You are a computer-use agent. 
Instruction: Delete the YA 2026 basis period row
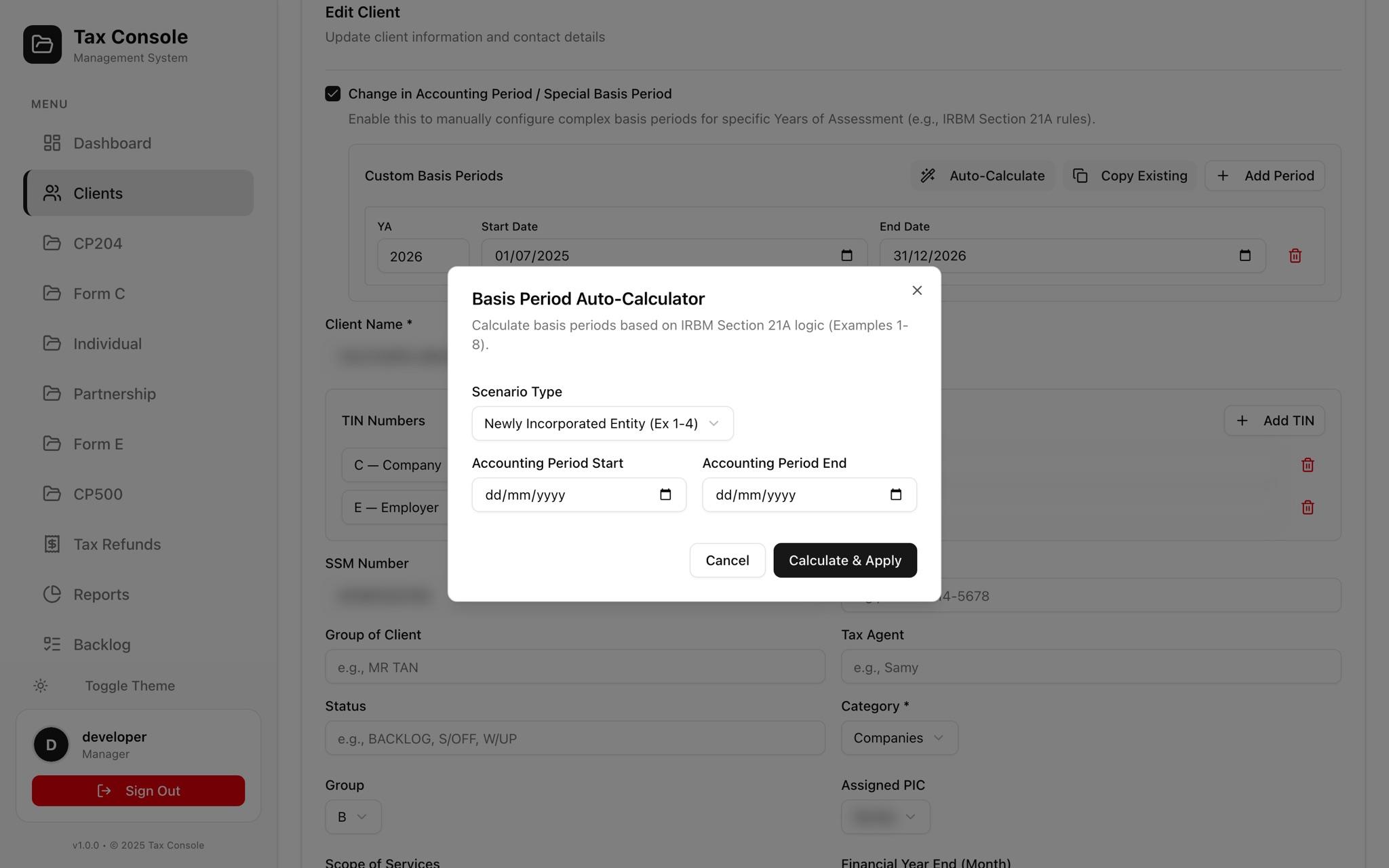click(1295, 256)
